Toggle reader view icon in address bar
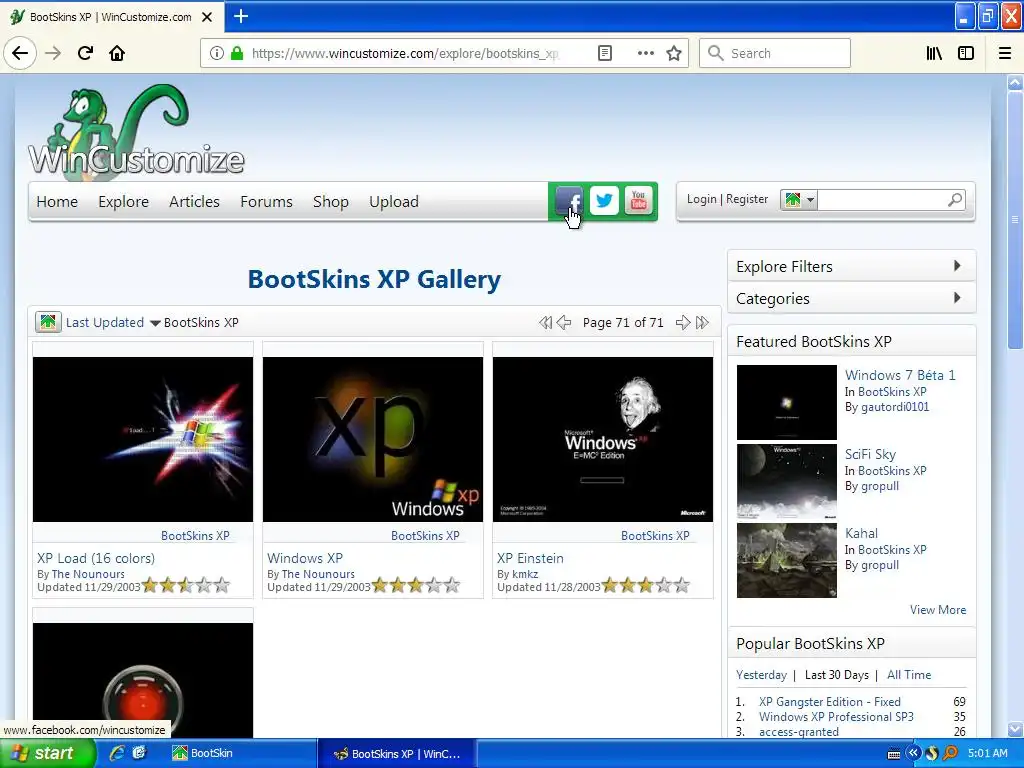 (605, 54)
